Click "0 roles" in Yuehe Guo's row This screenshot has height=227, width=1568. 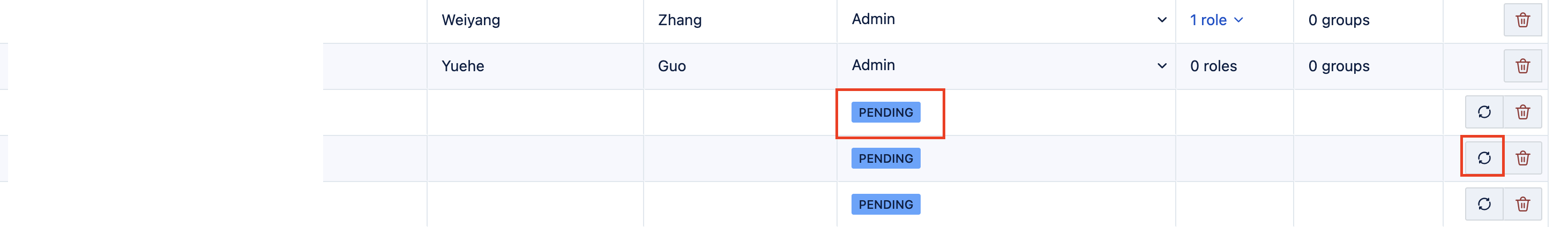(x=1213, y=66)
